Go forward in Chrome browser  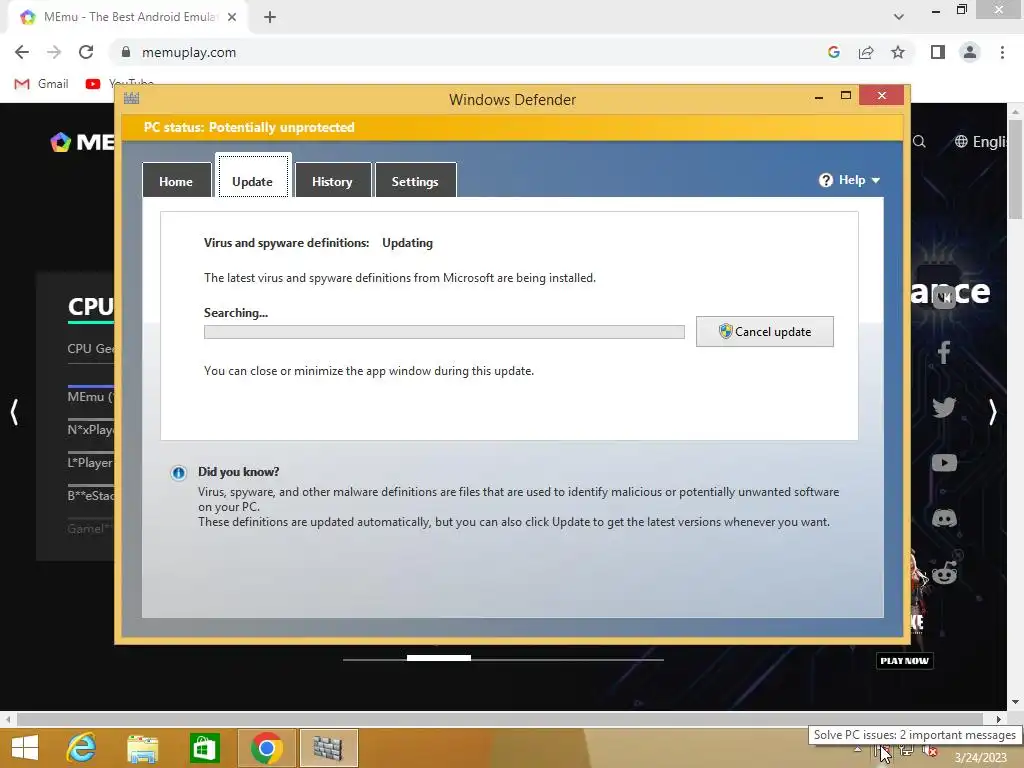pyautogui.click(x=54, y=52)
